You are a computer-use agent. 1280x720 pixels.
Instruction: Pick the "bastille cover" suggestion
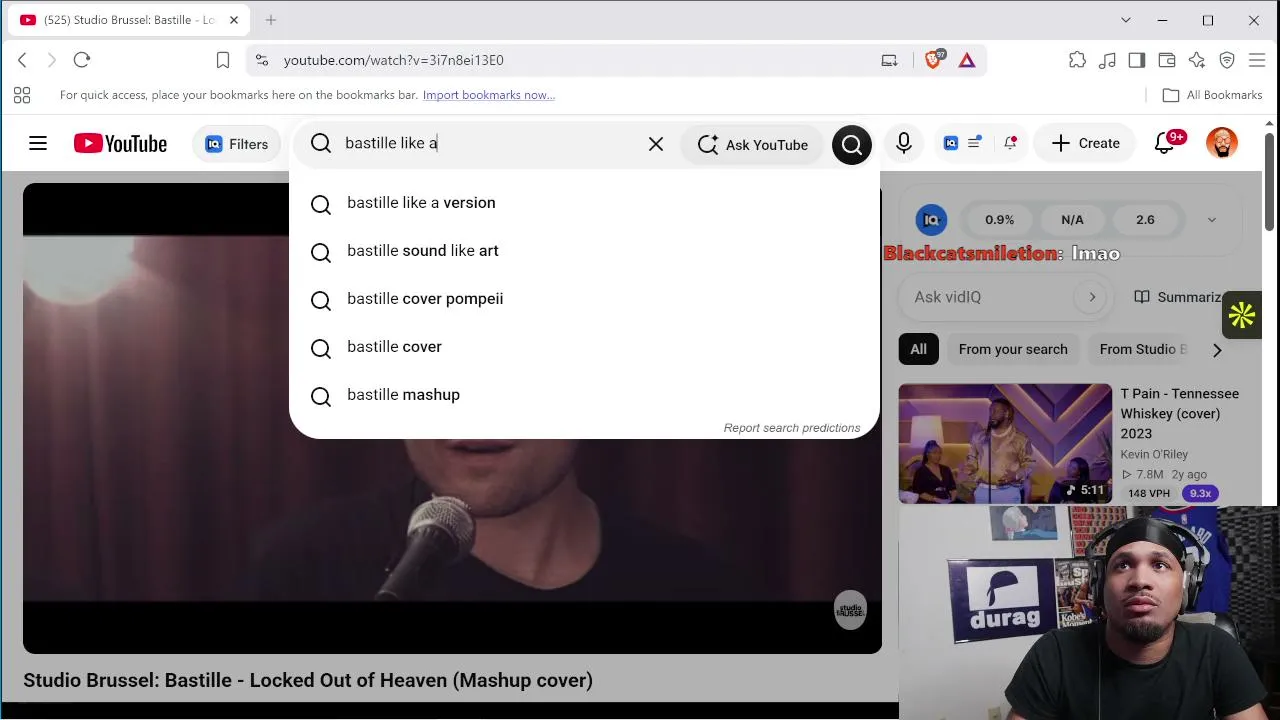pos(584,347)
